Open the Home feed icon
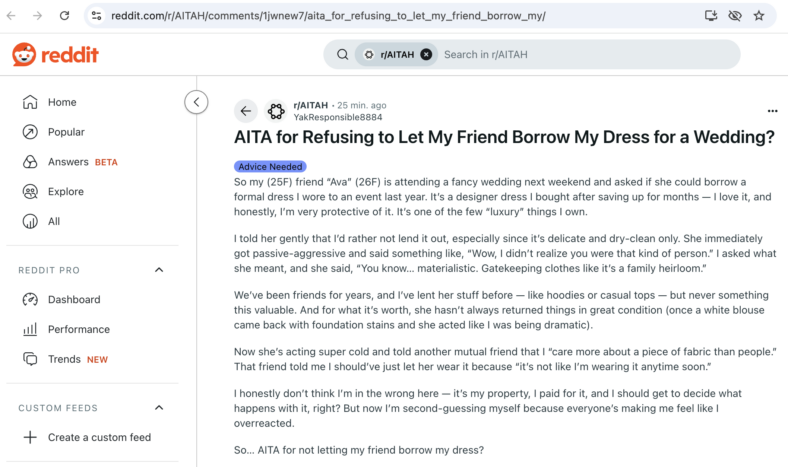Image resolution: width=788 pixels, height=467 pixels. click(30, 102)
